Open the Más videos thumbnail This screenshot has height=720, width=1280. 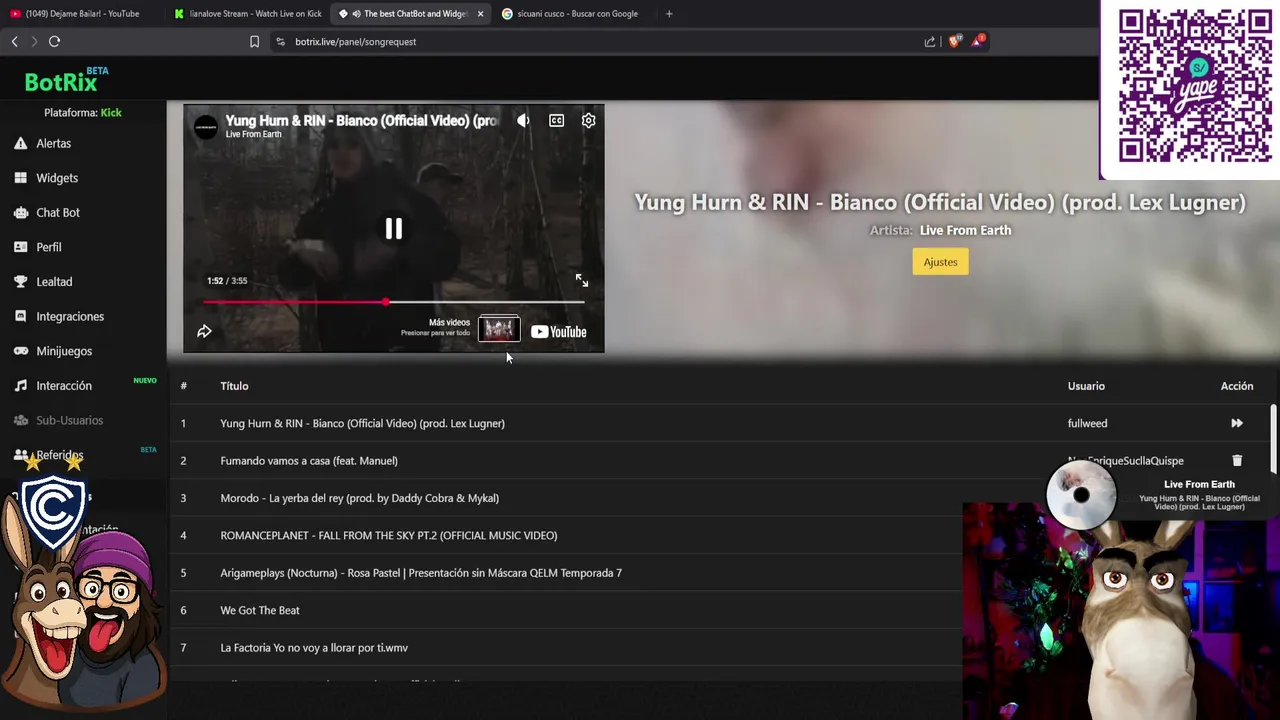(499, 329)
